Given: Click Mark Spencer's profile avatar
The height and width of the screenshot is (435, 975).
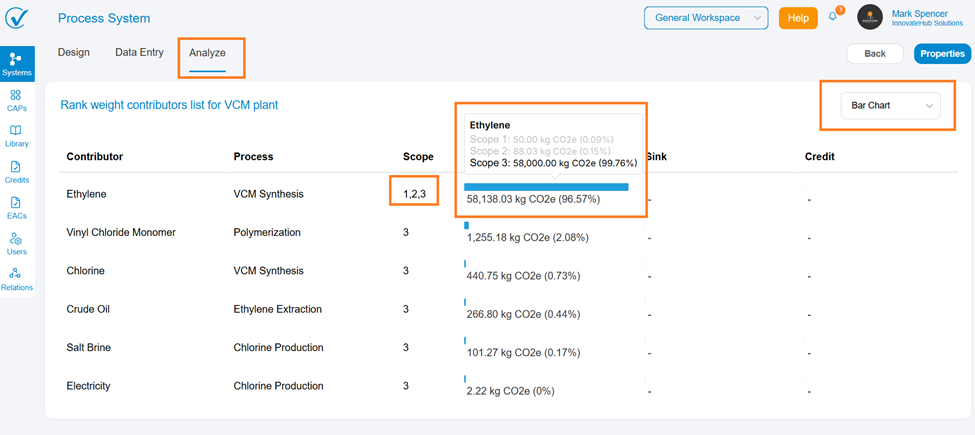Looking at the screenshot, I should [x=870, y=18].
